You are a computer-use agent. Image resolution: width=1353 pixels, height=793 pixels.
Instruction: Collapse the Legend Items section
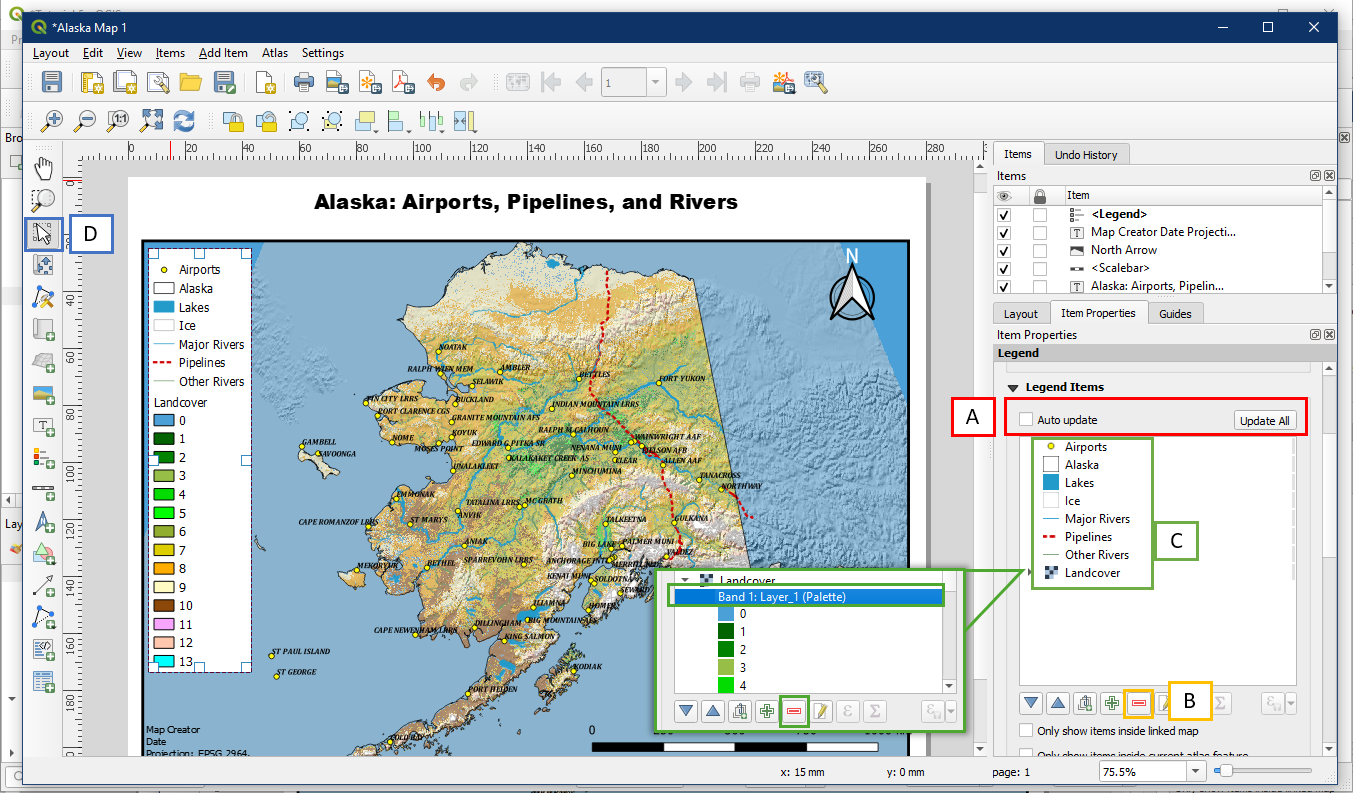(1013, 387)
